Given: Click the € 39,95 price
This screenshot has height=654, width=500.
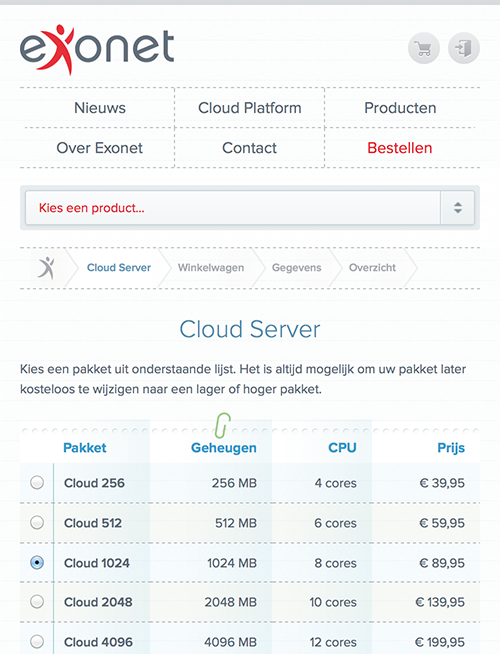Looking at the screenshot, I should tap(442, 483).
